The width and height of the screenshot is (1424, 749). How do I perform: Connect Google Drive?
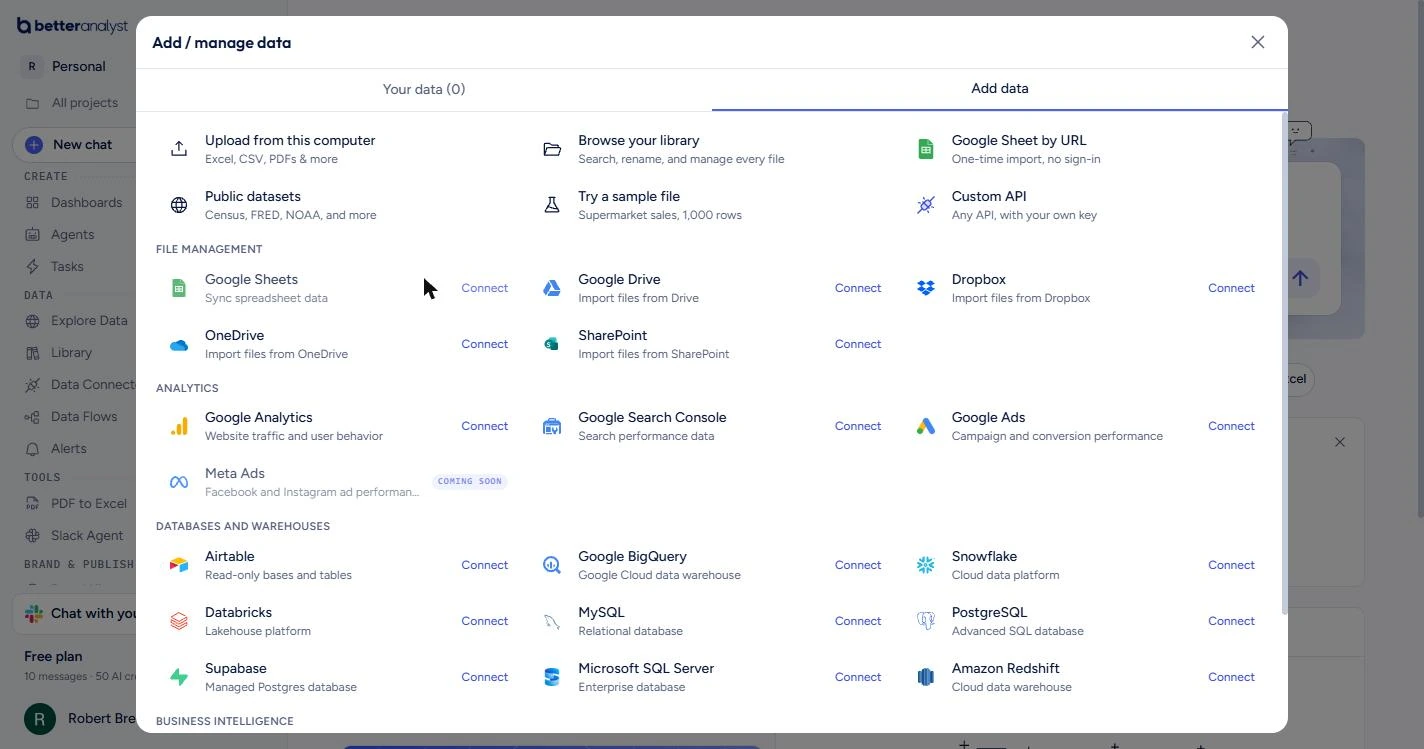[858, 288]
